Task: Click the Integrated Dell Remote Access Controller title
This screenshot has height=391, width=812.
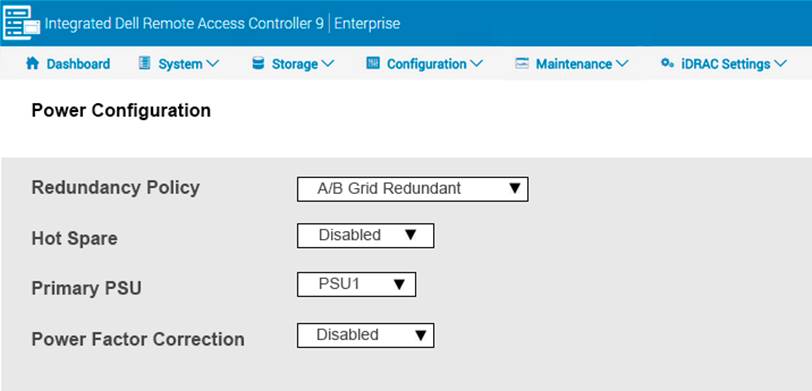Action: pyautogui.click(x=184, y=24)
